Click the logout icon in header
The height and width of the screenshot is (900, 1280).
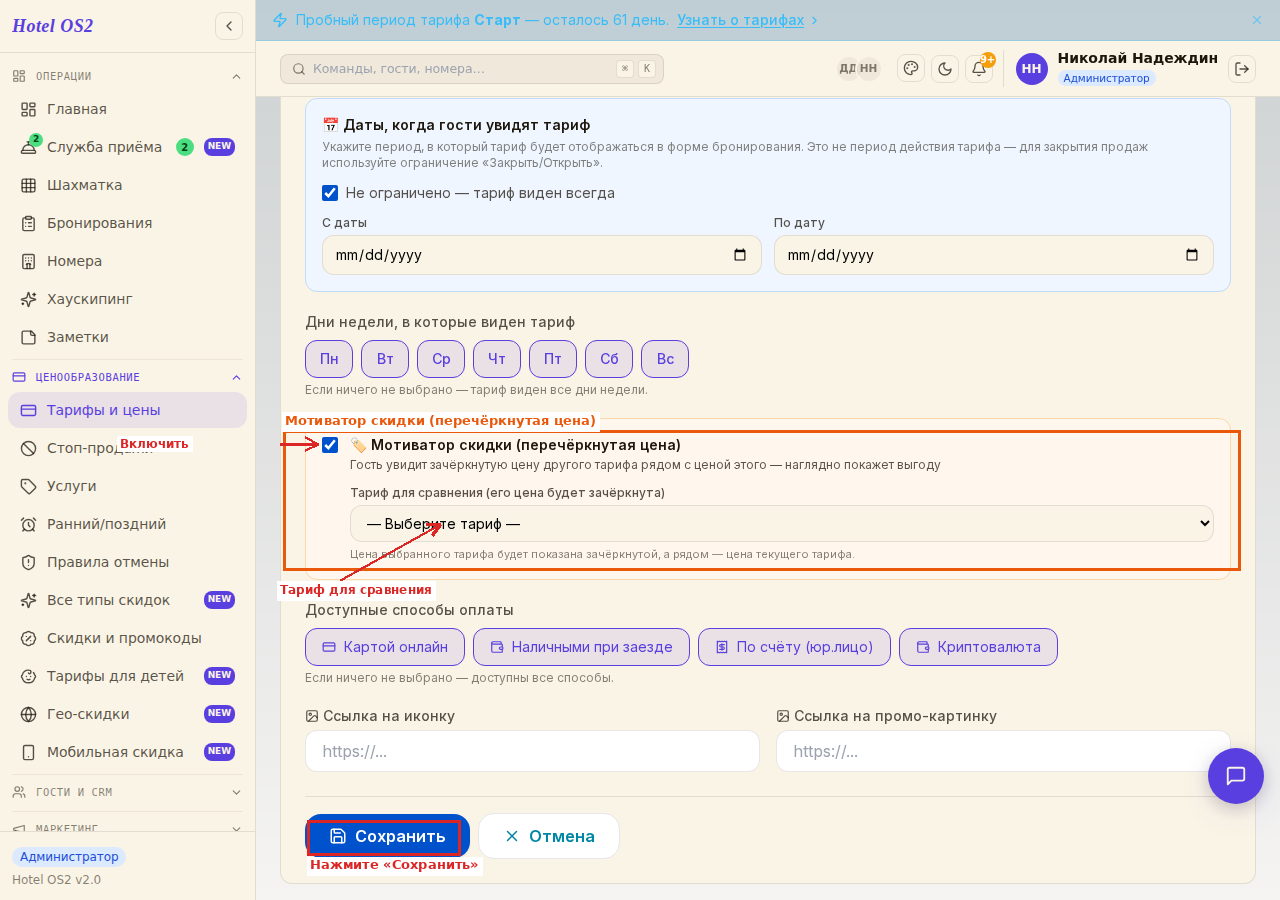point(1242,68)
